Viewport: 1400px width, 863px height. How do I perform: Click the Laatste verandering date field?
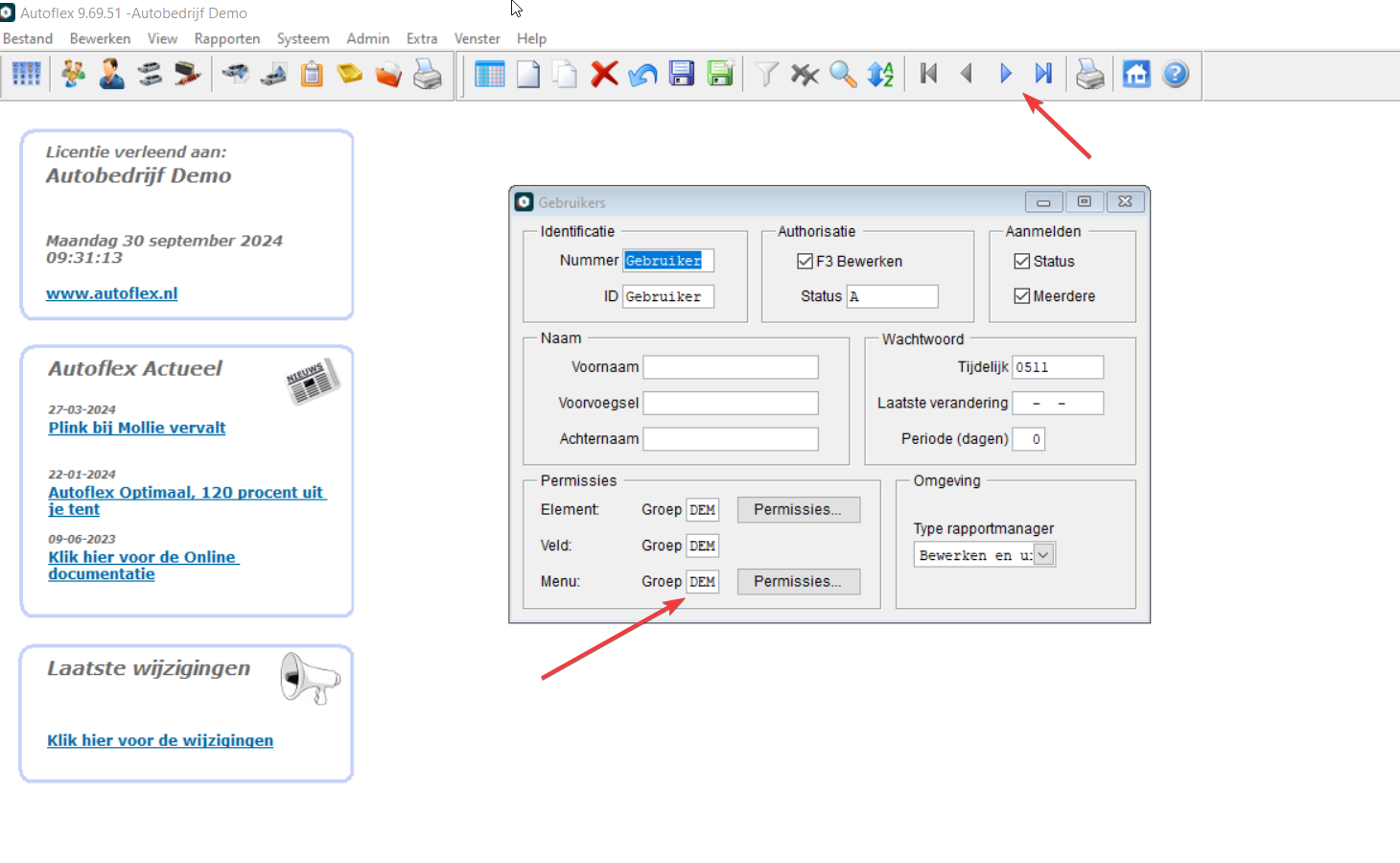pos(1058,403)
